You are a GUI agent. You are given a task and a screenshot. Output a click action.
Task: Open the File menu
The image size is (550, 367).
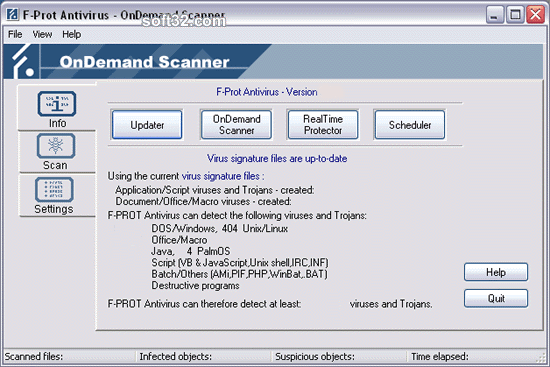point(15,34)
